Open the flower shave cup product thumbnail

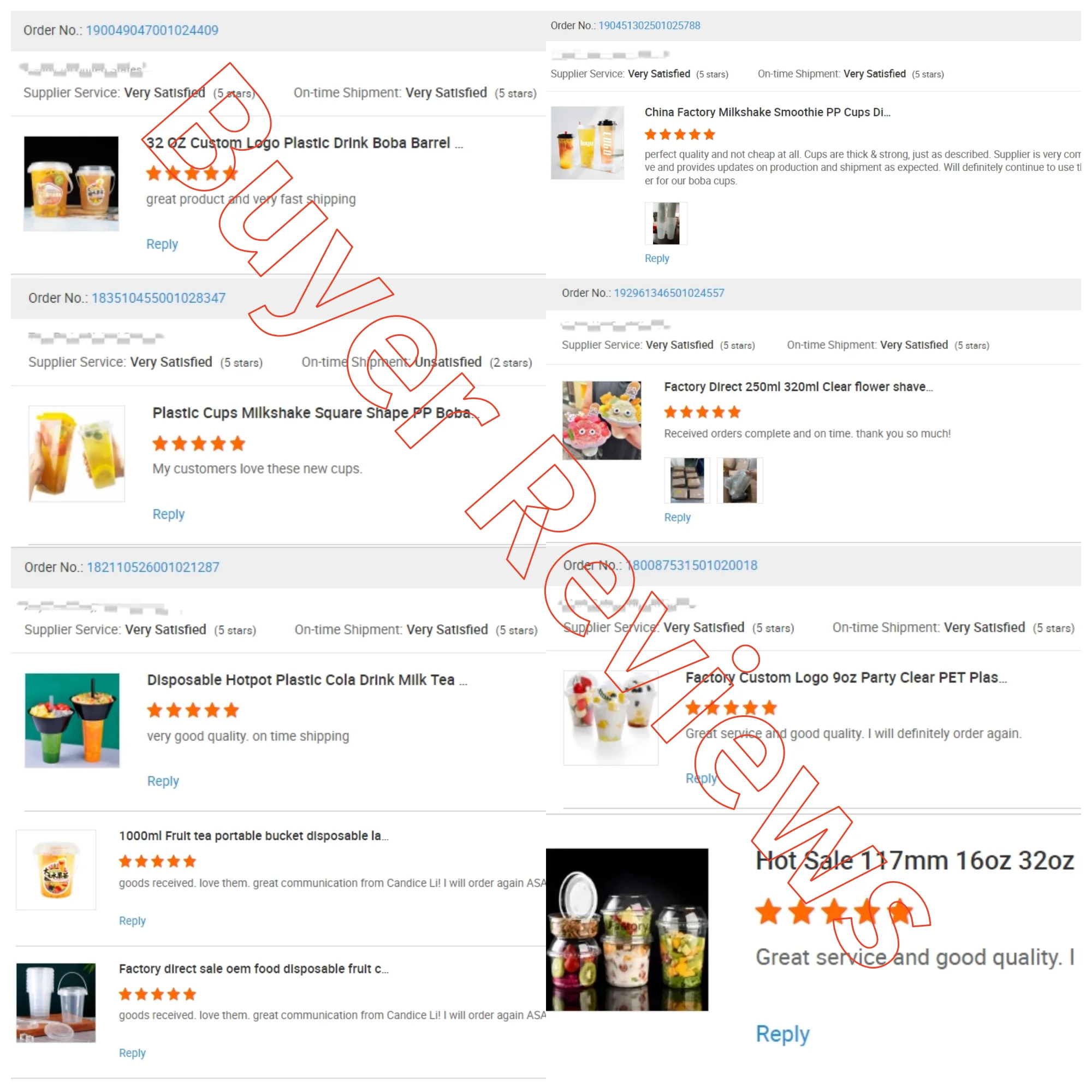point(601,420)
